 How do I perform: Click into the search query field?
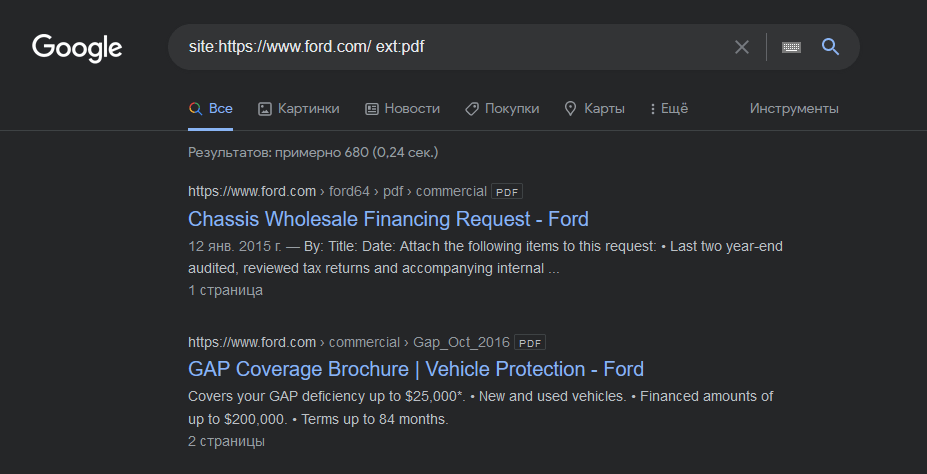click(x=450, y=47)
